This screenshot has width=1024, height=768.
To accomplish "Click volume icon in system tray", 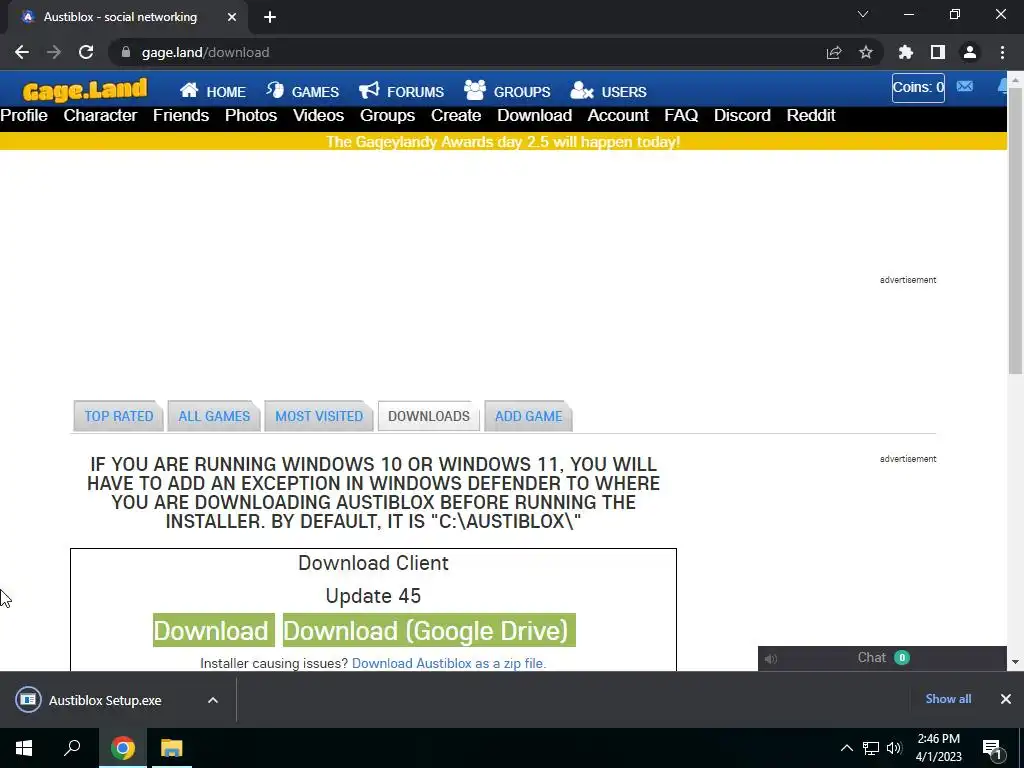I will 894,748.
